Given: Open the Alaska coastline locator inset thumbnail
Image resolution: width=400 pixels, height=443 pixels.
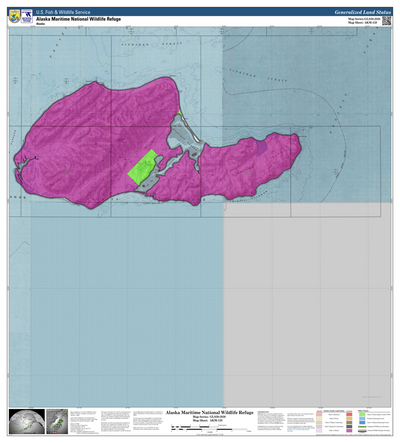Looking at the screenshot, I should pos(57,422).
